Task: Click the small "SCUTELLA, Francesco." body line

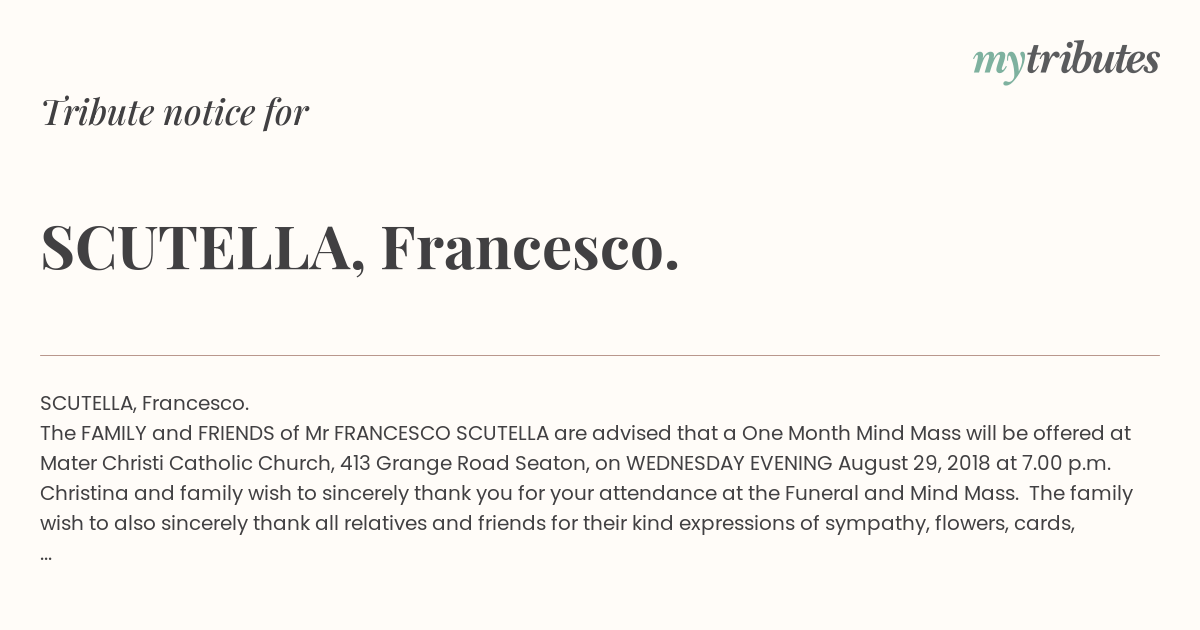Action: 144,403
